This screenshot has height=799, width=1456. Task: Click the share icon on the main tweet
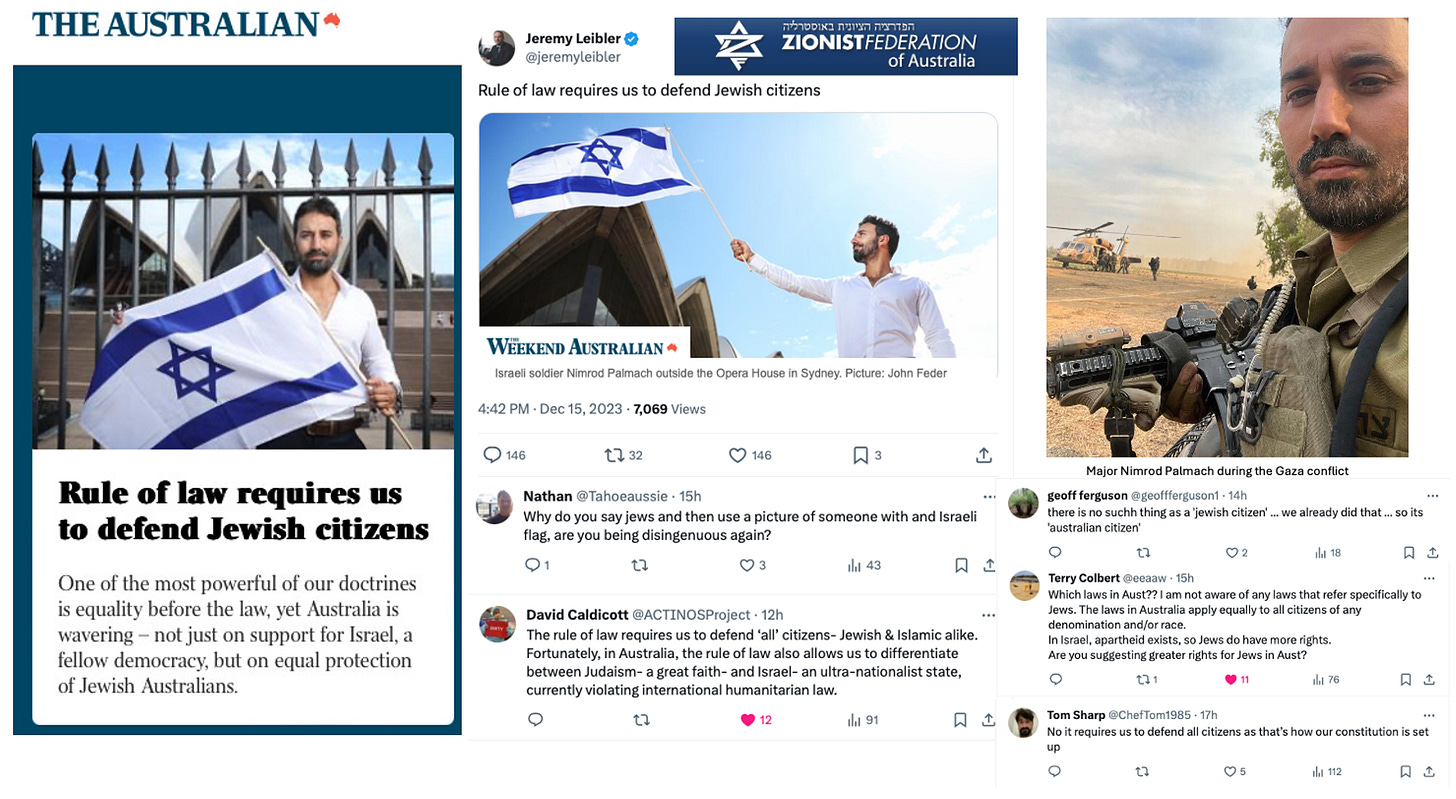[982, 455]
